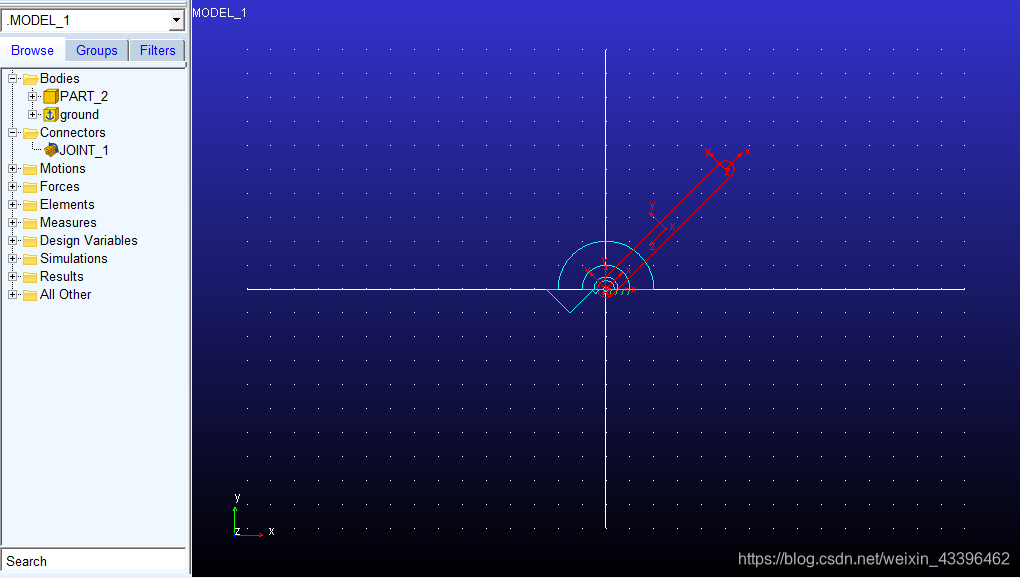Expand the PART_2 node
1020x578 pixels.
pos(33,97)
